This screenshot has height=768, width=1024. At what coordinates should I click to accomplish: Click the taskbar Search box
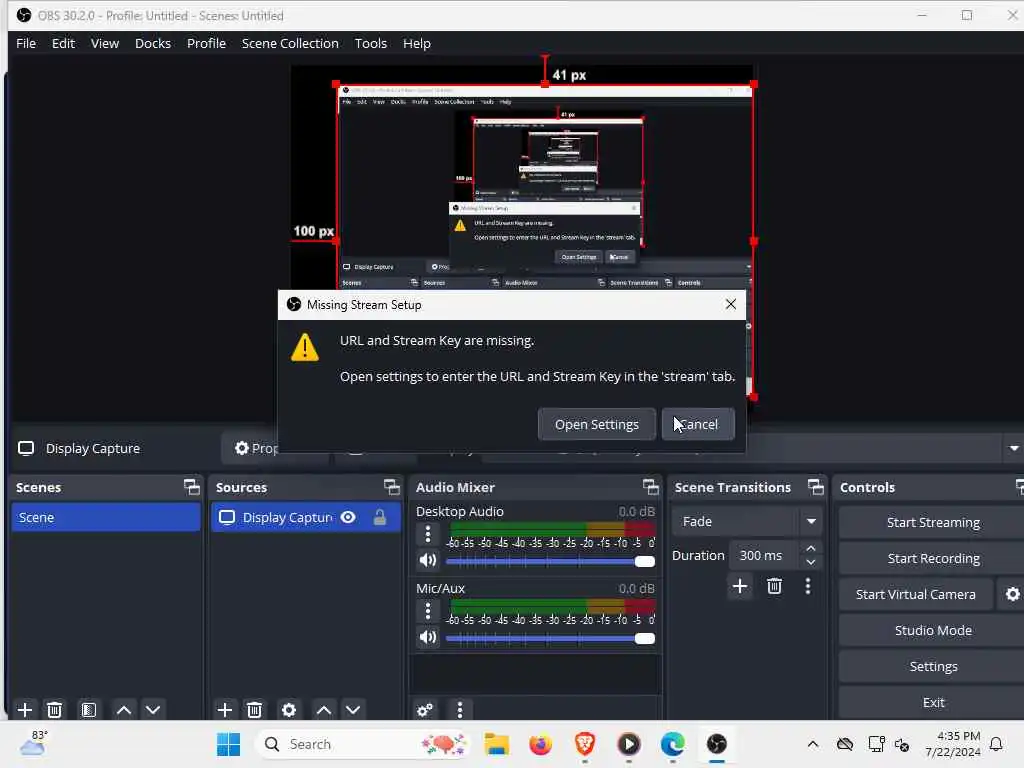click(x=362, y=744)
